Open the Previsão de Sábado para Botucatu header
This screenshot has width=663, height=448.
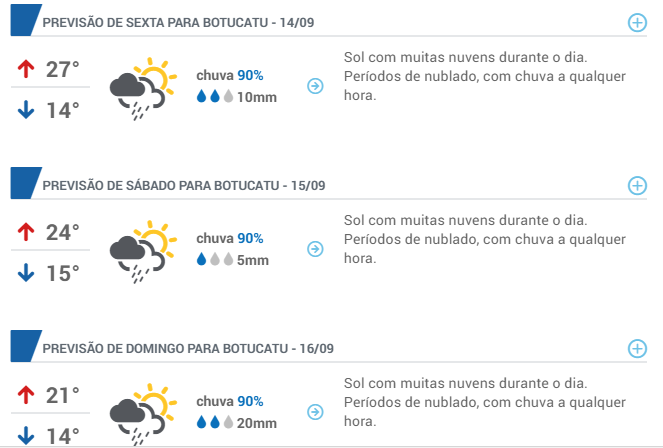tap(184, 186)
